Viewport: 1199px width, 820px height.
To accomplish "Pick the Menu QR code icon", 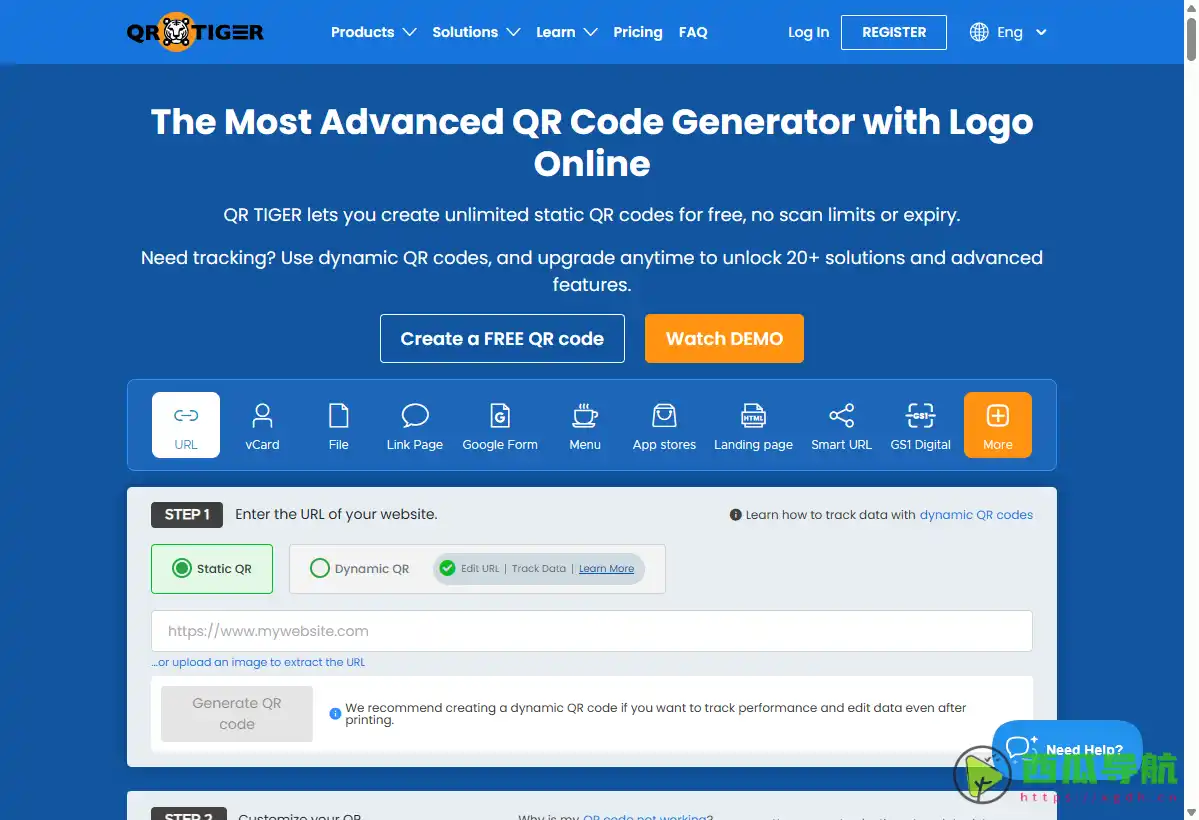I will [585, 425].
